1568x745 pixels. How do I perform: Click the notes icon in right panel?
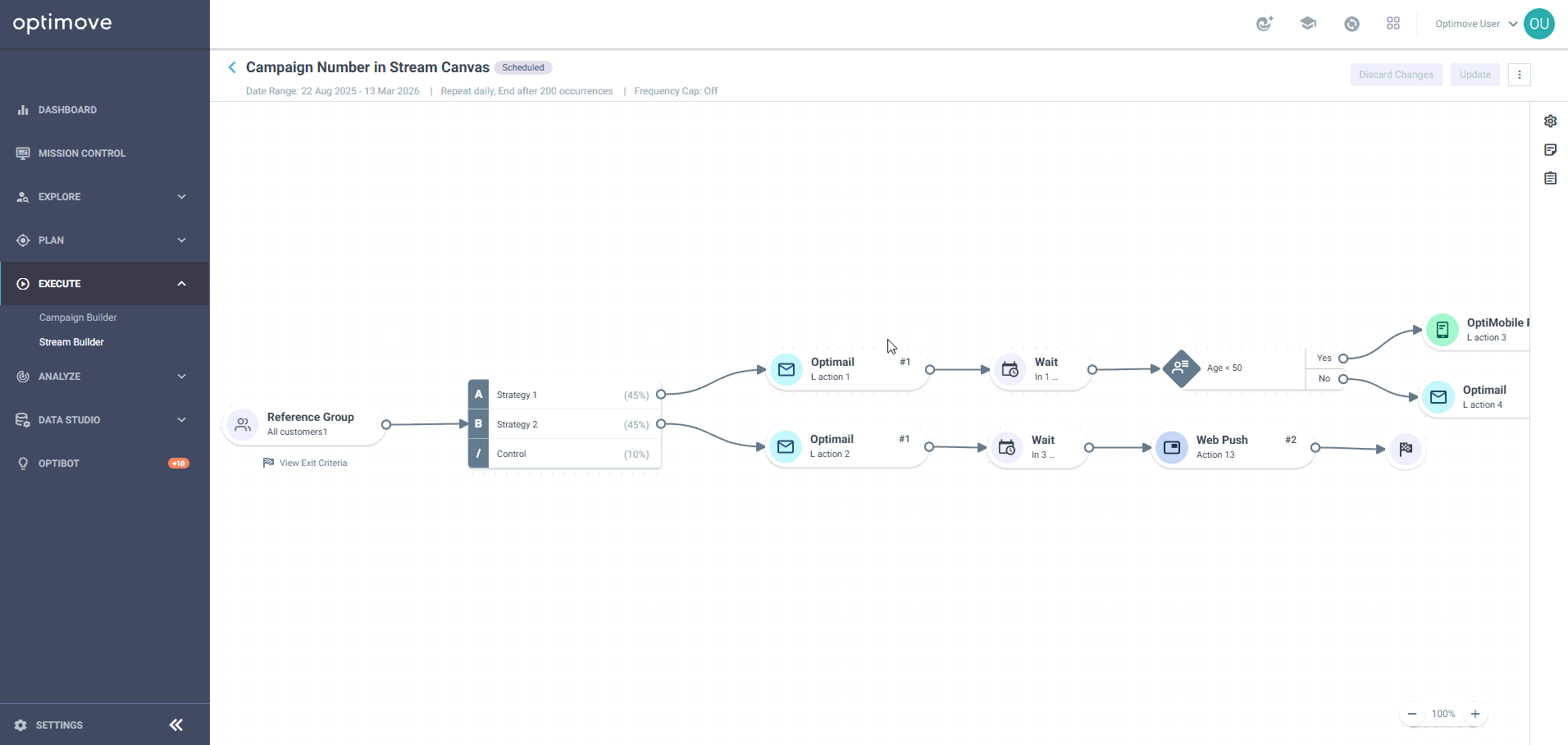(1550, 149)
